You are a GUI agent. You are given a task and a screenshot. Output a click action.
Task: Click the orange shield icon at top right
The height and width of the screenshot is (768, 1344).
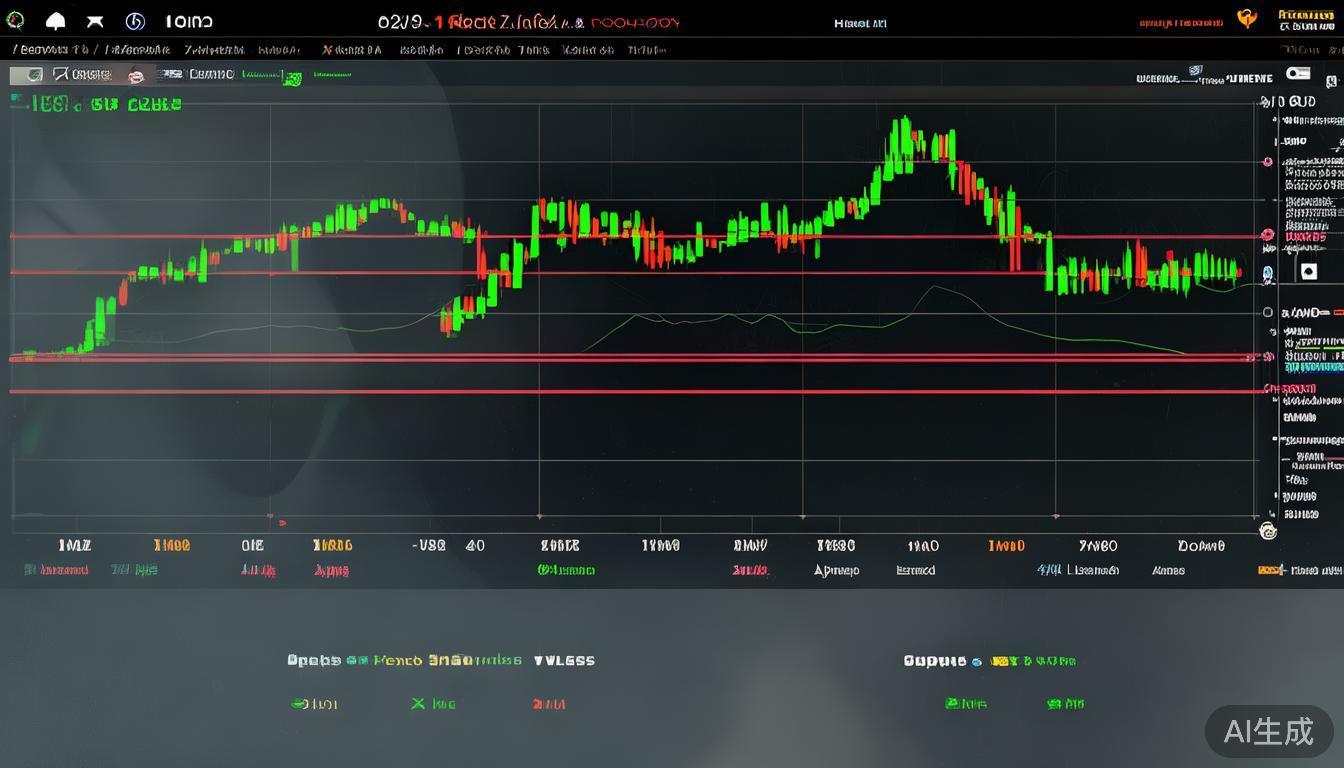tap(1246, 19)
